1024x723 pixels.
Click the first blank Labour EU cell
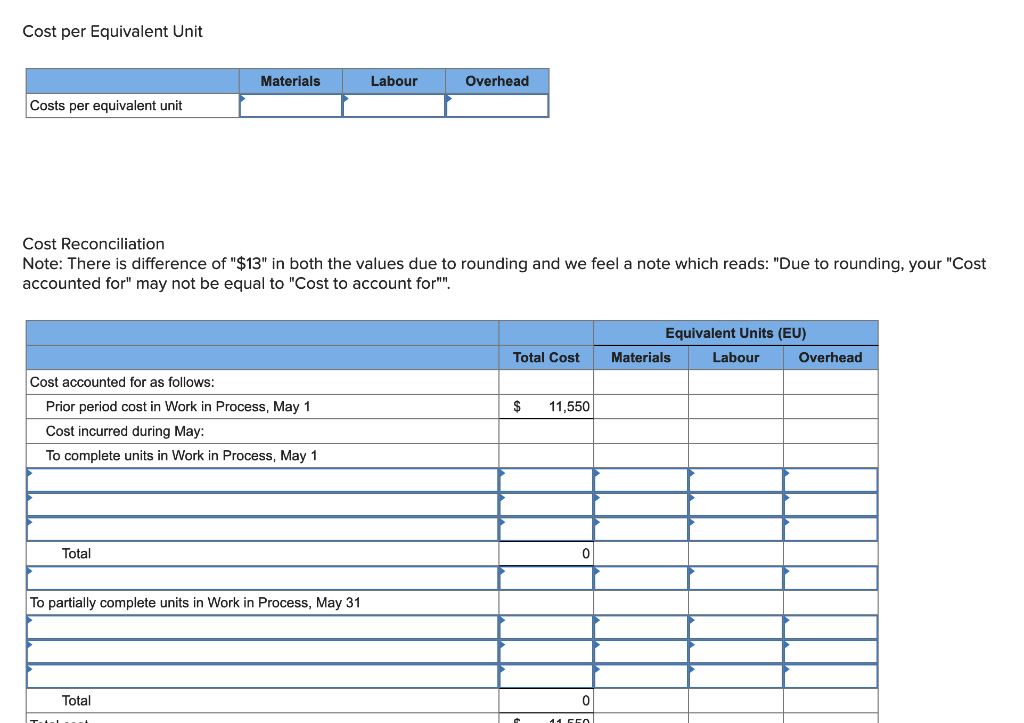point(735,479)
